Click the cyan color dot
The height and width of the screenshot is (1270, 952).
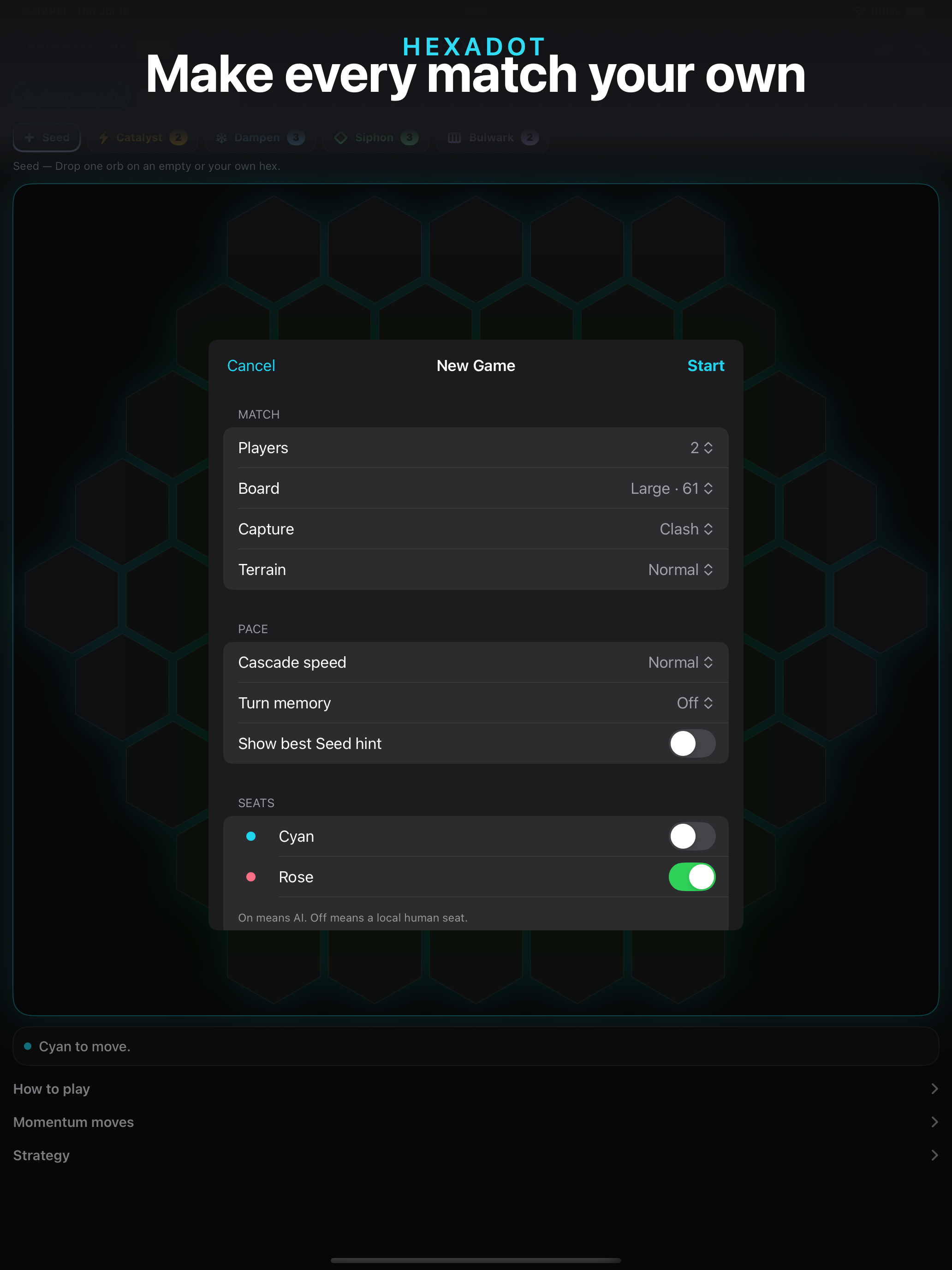[x=251, y=837]
